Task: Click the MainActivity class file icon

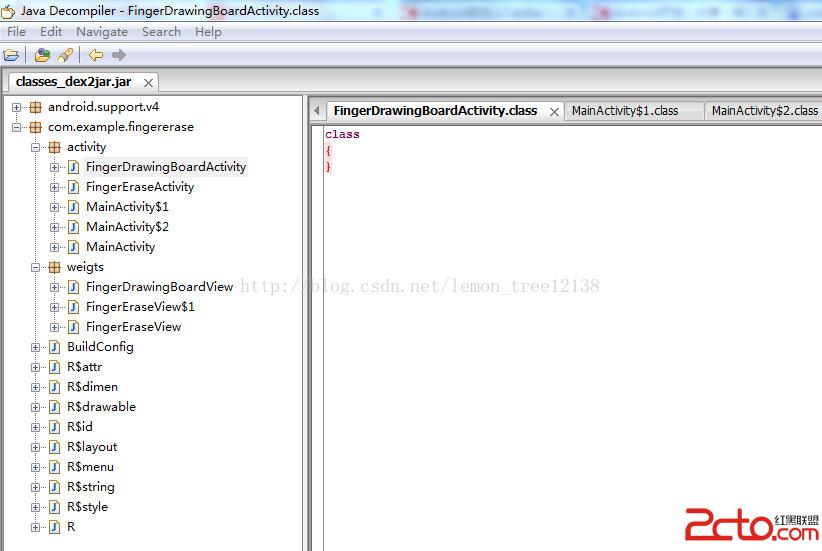Action: (74, 247)
